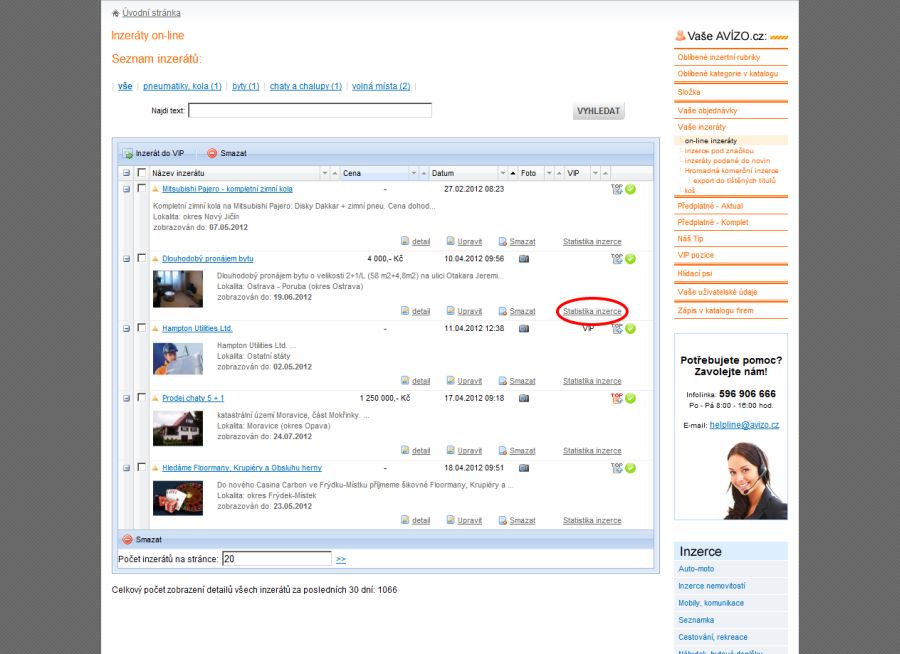
Task: Tick the checkbox for Mitsubishi Pajero ad
Action: tap(141, 188)
